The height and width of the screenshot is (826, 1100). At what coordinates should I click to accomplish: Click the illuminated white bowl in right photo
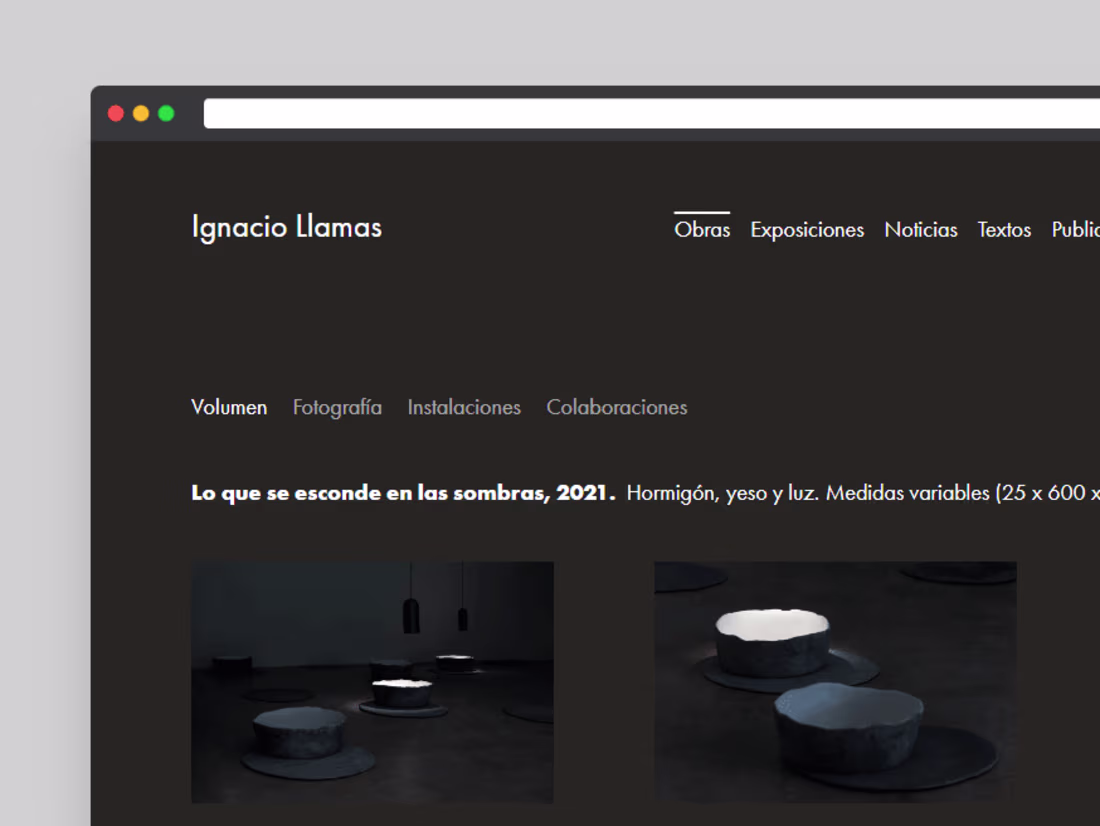(x=772, y=643)
